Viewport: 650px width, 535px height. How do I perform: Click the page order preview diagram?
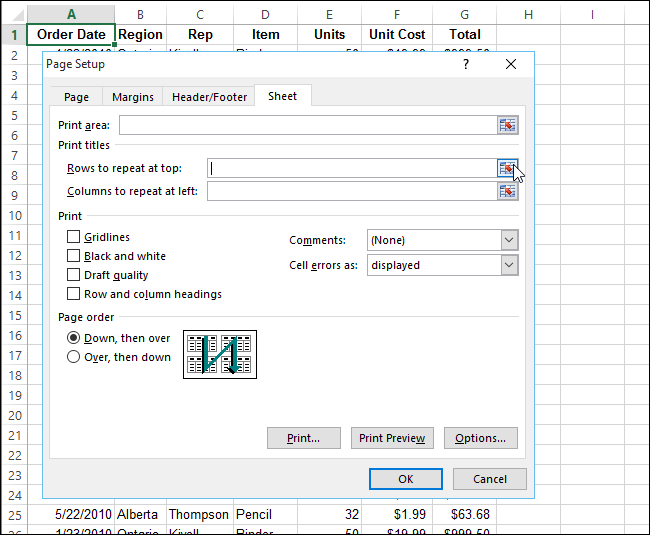(x=220, y=354)
